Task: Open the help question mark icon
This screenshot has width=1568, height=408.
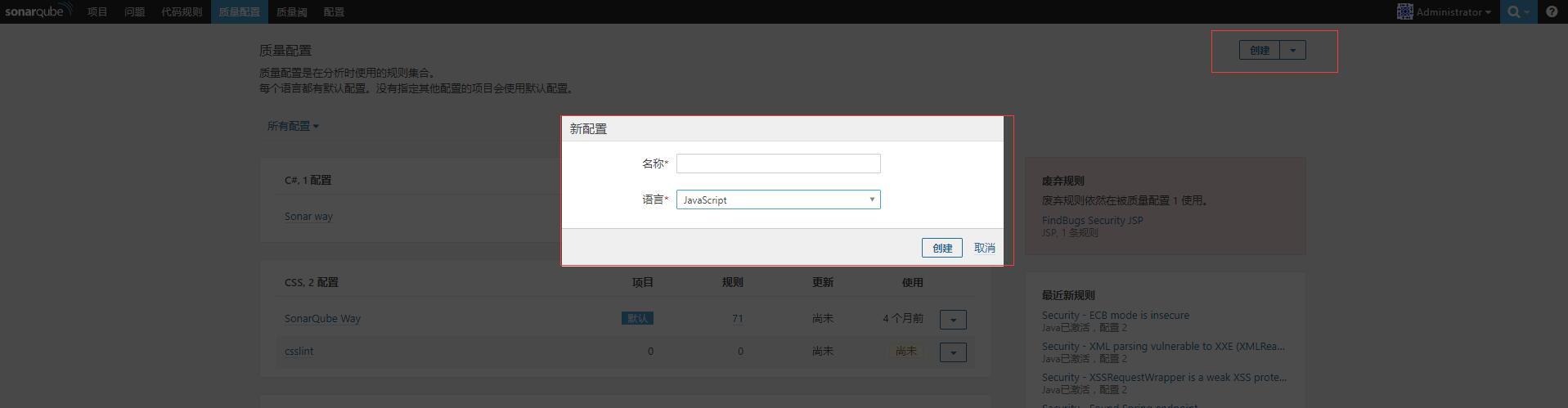Action: click(1552, 11)
